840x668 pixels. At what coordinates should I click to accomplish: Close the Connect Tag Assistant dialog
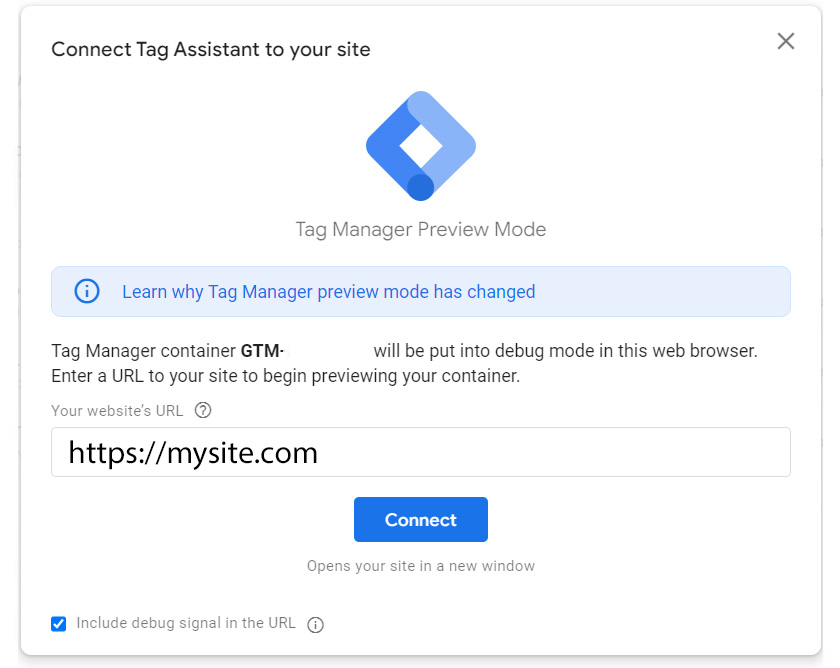click(x=786, y=41)
